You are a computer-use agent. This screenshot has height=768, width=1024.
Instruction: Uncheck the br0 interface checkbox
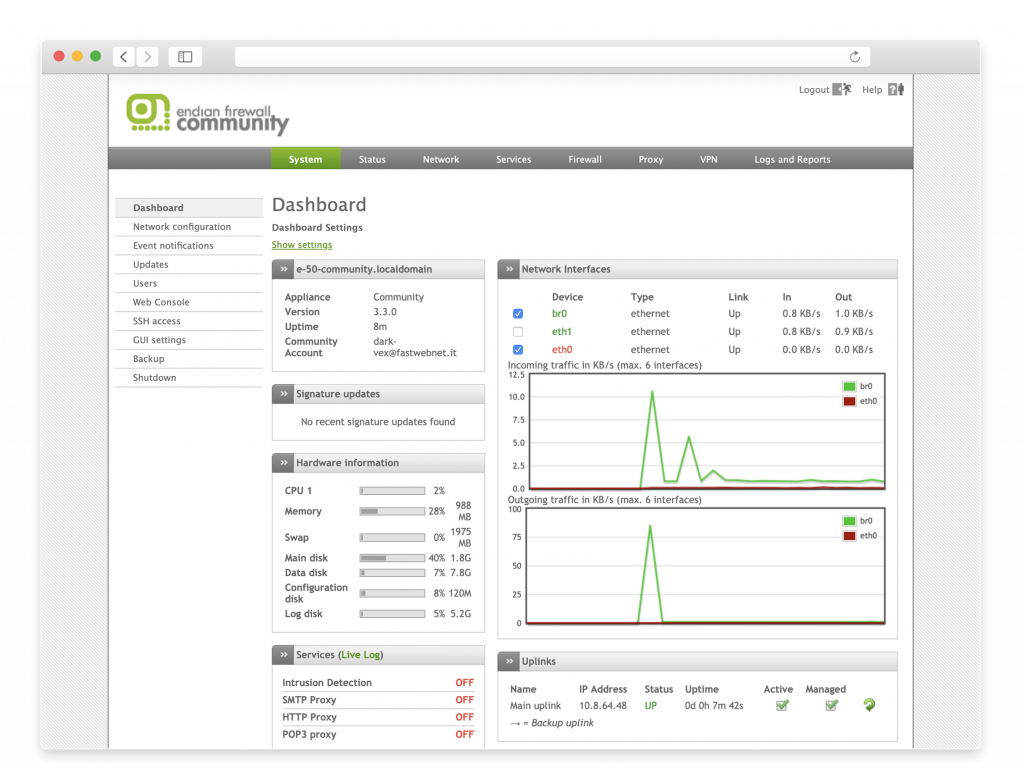(518, 314)
